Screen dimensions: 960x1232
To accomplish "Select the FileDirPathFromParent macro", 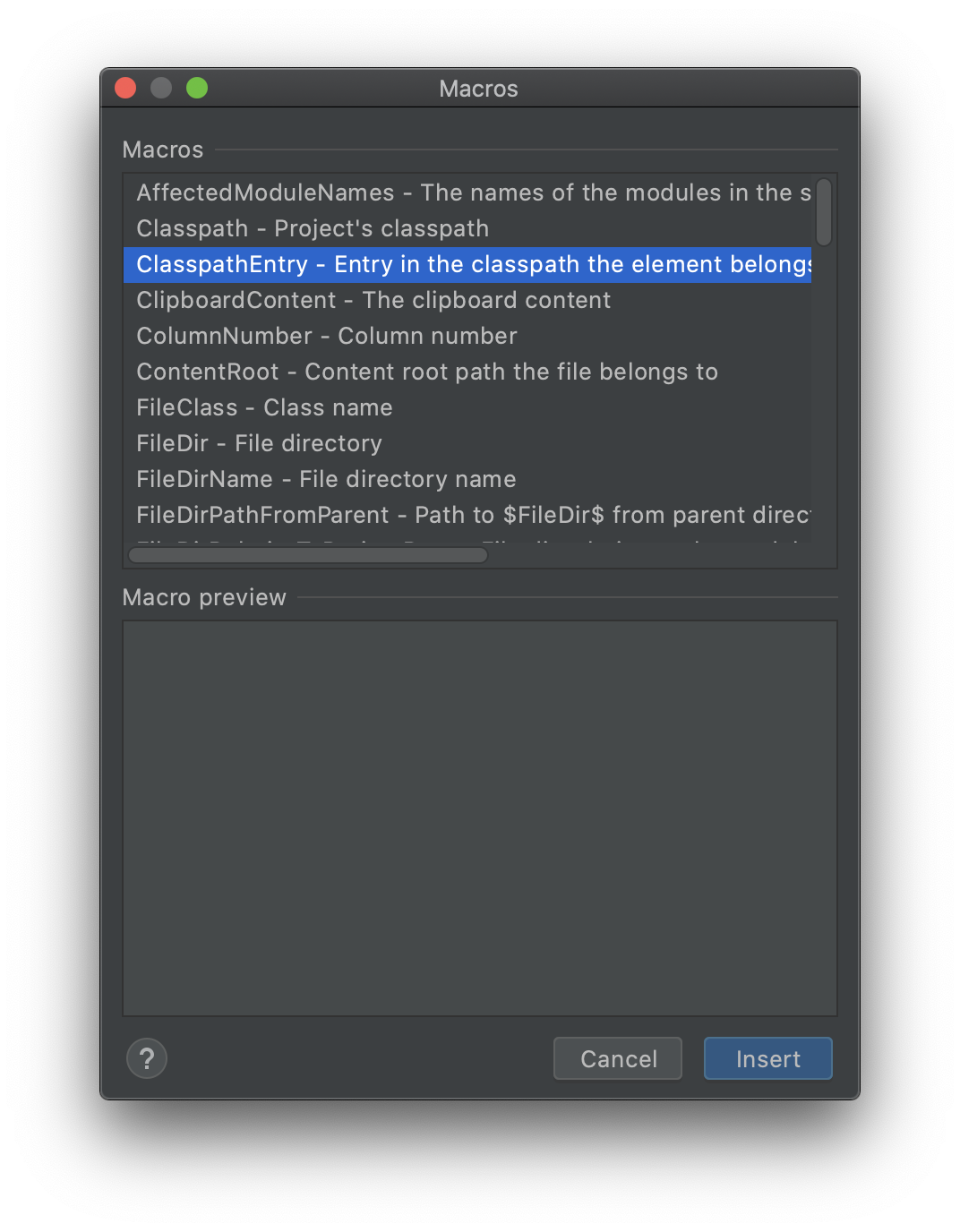I will pos(467,515).
